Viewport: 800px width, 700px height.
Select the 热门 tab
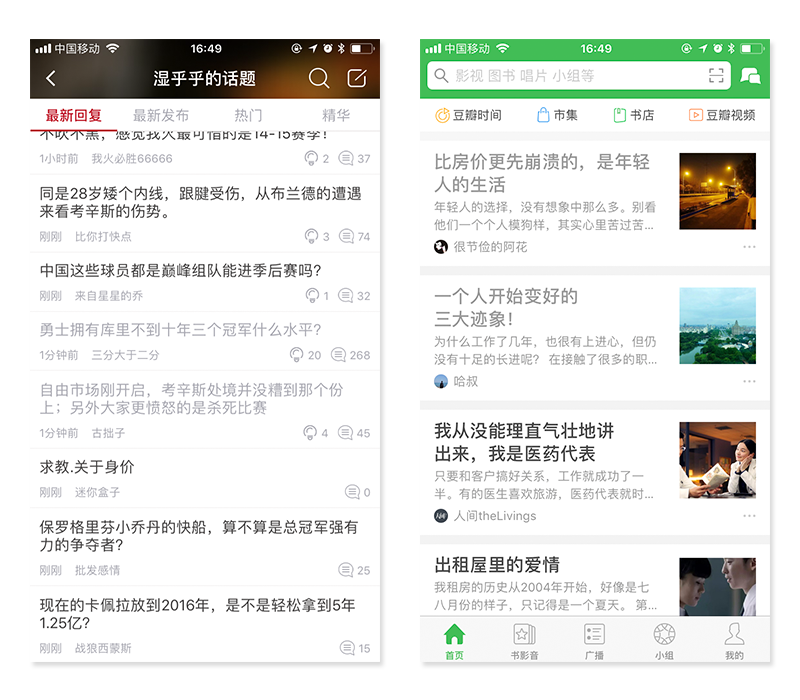click(x=247, y=115)
